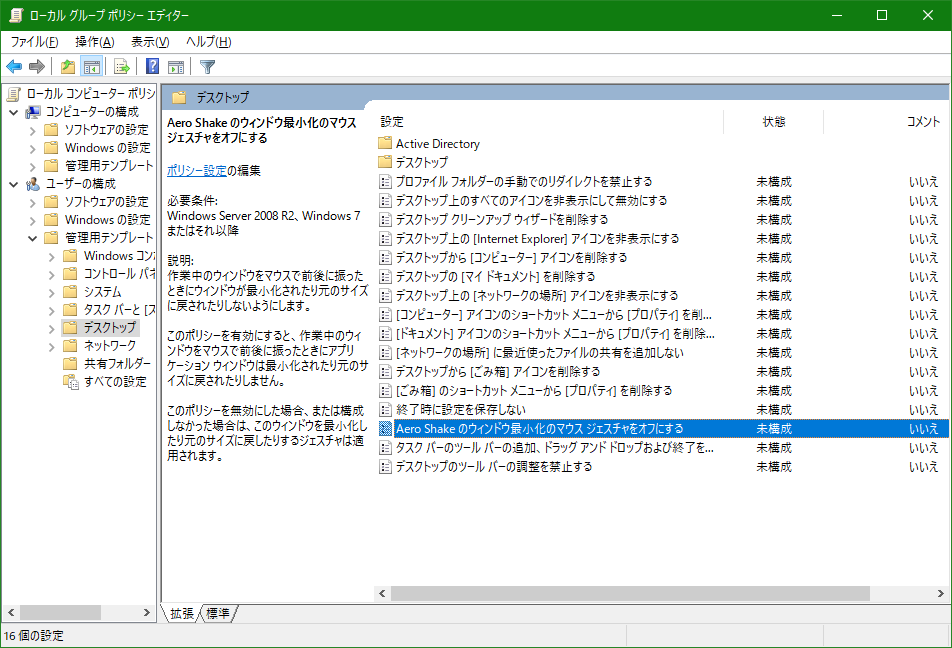Click the folder icon in the デスクトップ header

tap(178, 97)
